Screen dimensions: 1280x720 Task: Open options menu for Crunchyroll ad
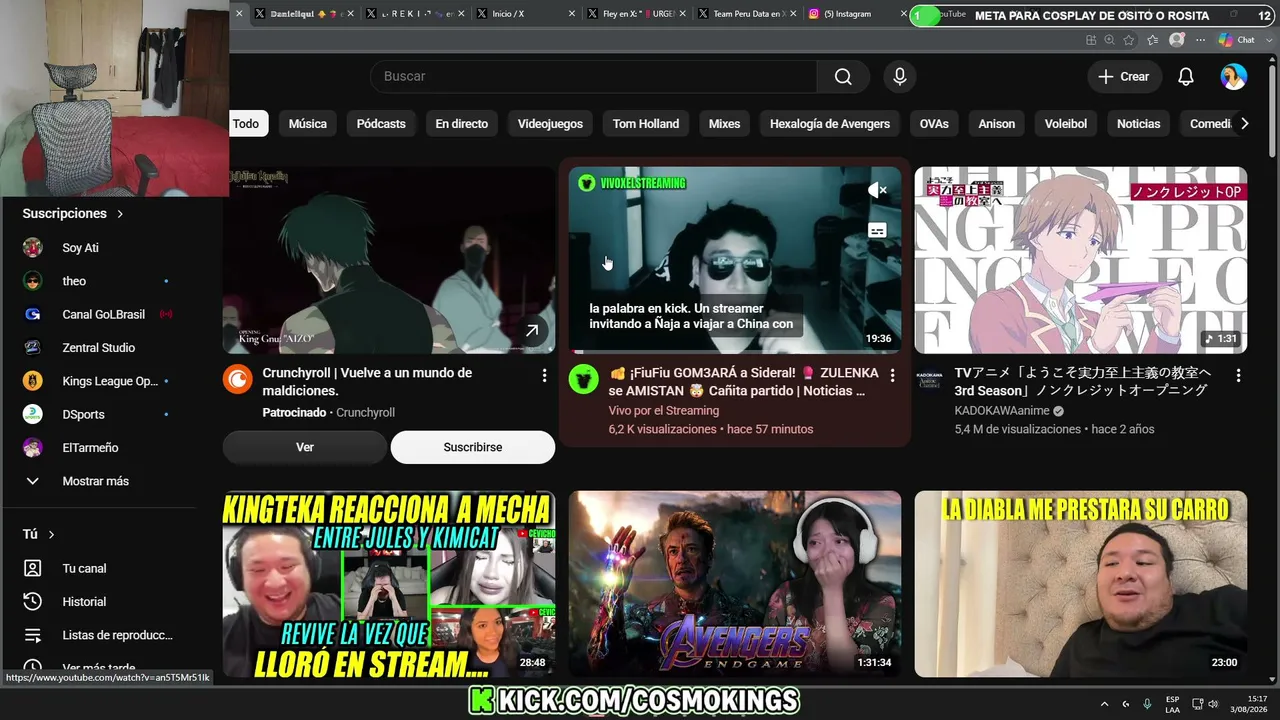544,376
